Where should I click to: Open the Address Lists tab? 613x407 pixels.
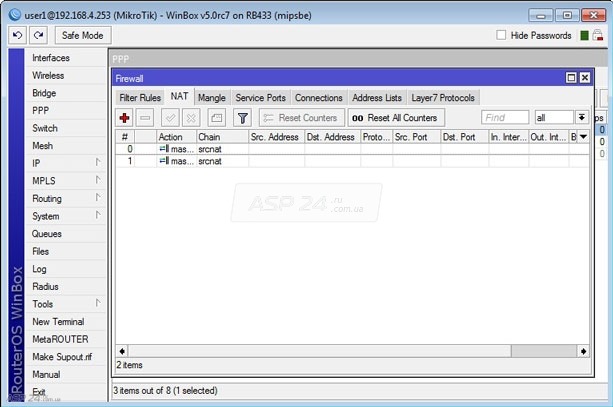click(x=377, y=98)
